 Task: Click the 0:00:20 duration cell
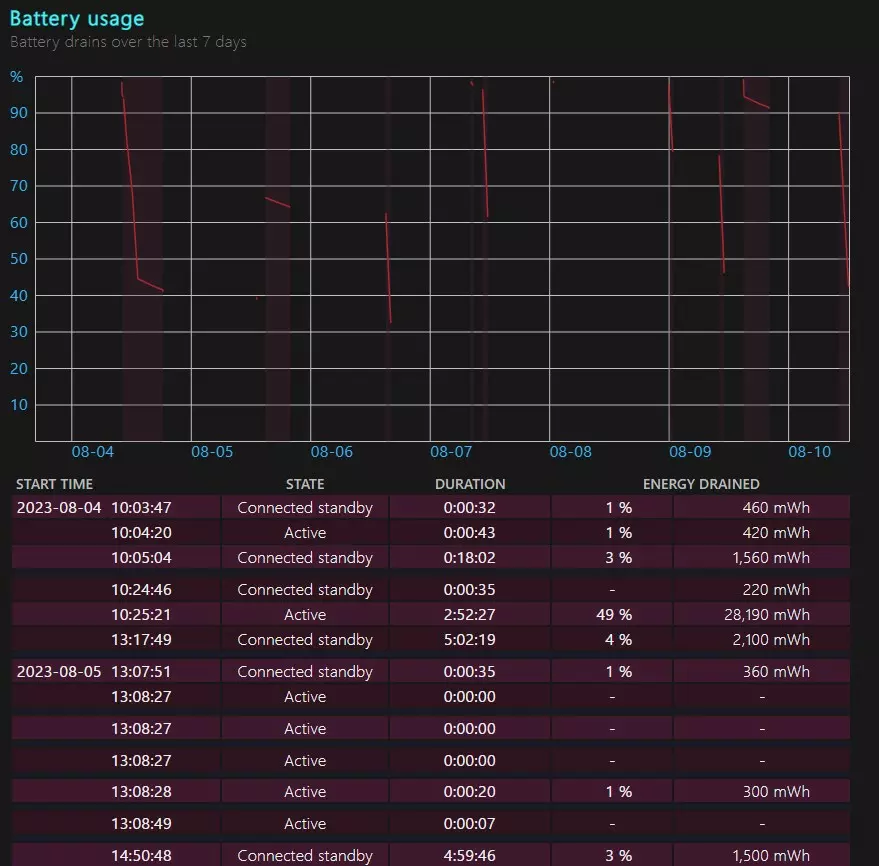pyautogui.click(x=469, y=791)
